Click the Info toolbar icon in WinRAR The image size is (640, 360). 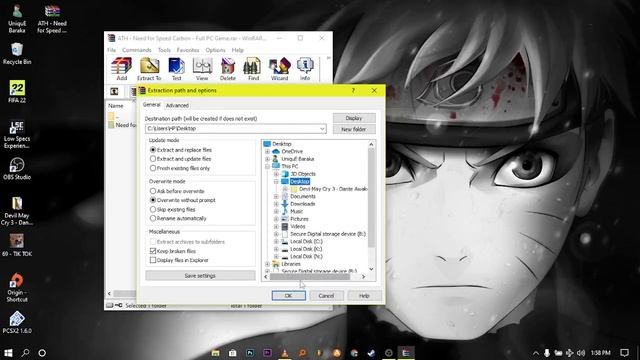pyautogui.click(x=305, y=69)
